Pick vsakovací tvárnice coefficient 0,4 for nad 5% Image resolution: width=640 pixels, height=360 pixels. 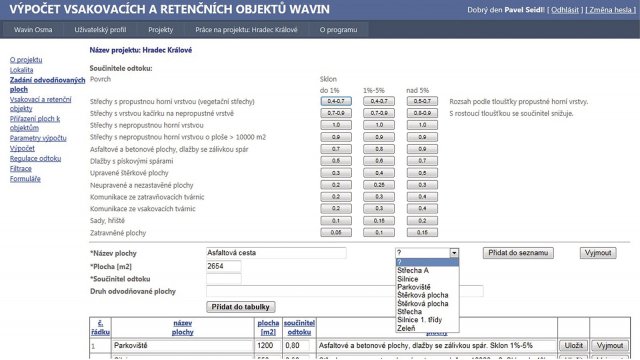click(x=422, y=209)
